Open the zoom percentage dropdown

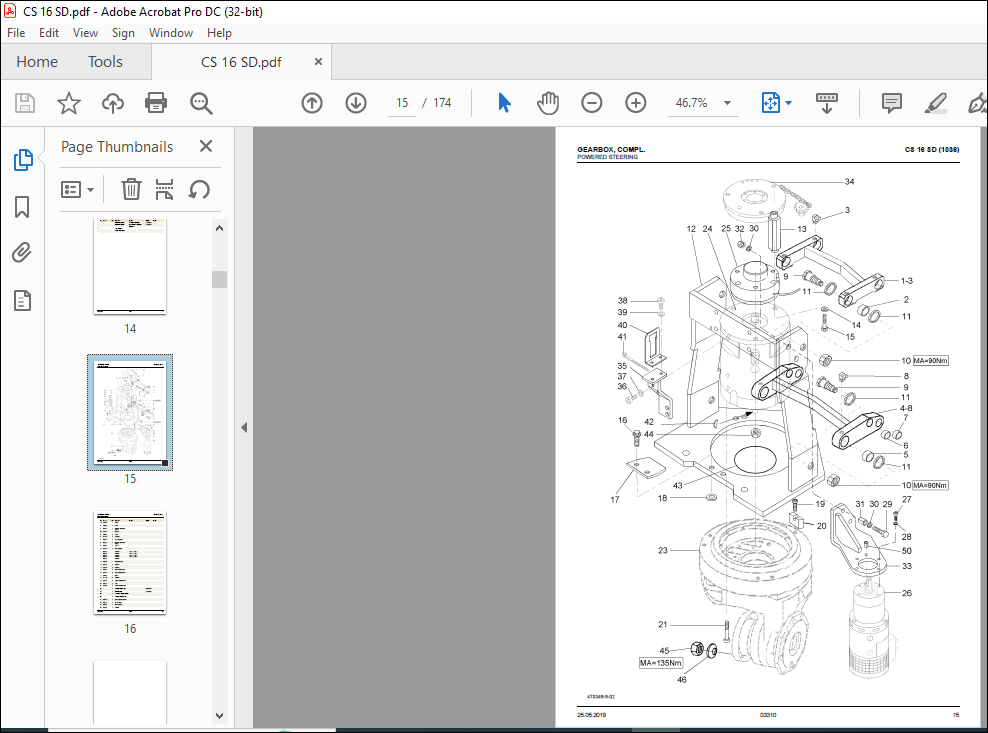(x=727, y=103)
